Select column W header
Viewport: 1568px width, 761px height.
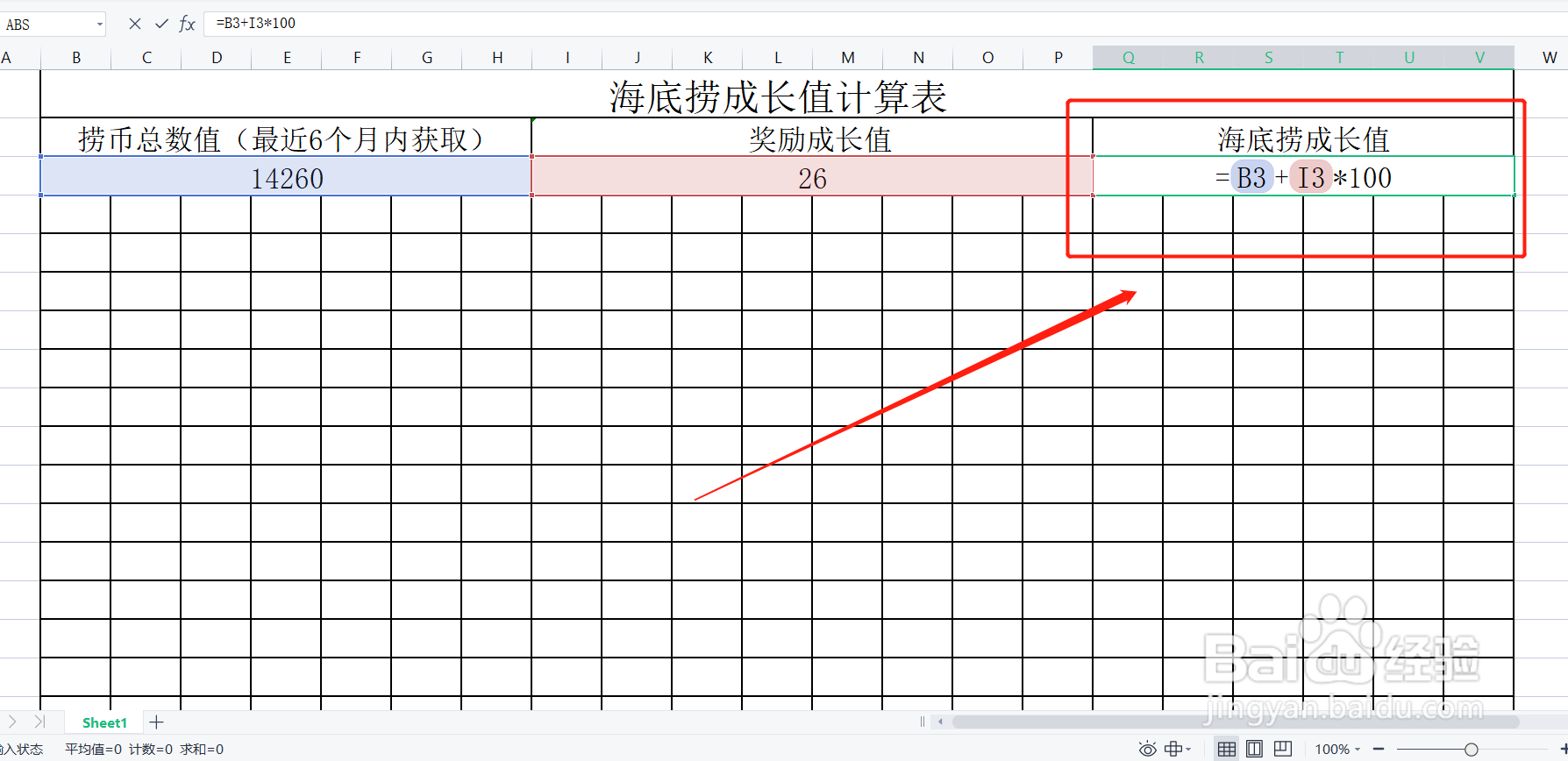[x=1550, y=58]
